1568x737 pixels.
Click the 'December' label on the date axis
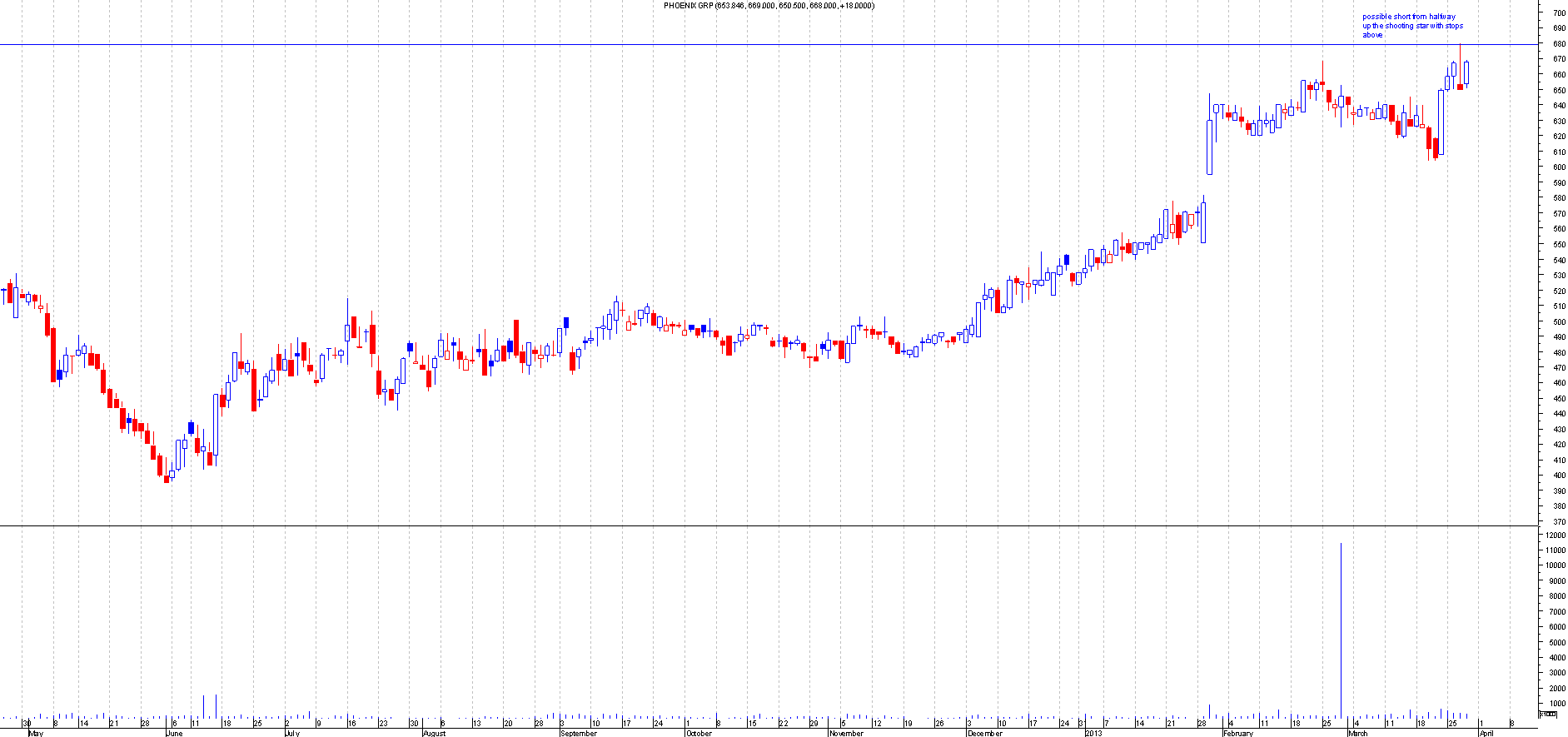point(985,734)
